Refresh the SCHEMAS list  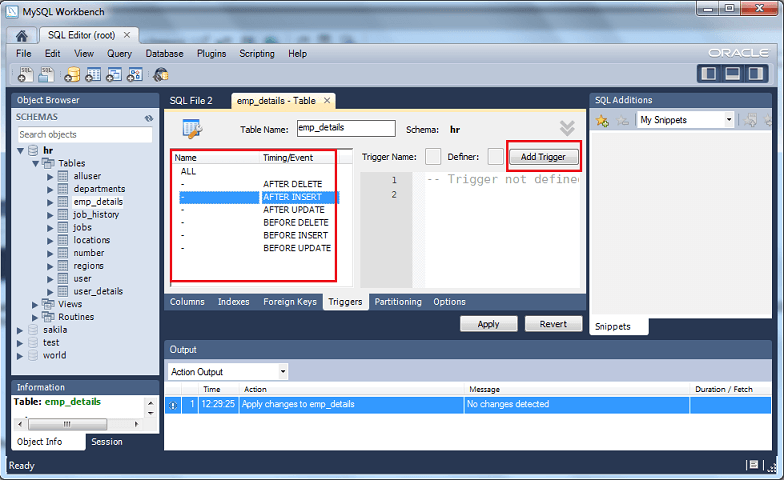pyautogui.click(x=148, y=118)
